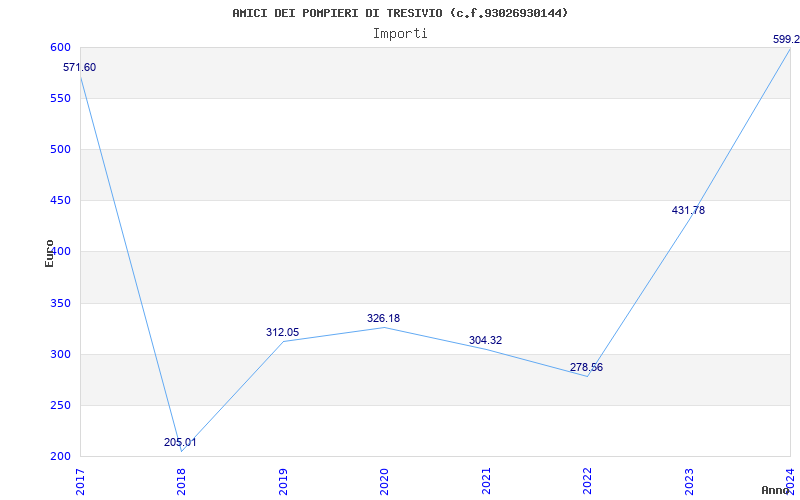This screenshot has width=800, height=500.
Task: Click the 2020 x-axis year label
Action: coord(384,481)
